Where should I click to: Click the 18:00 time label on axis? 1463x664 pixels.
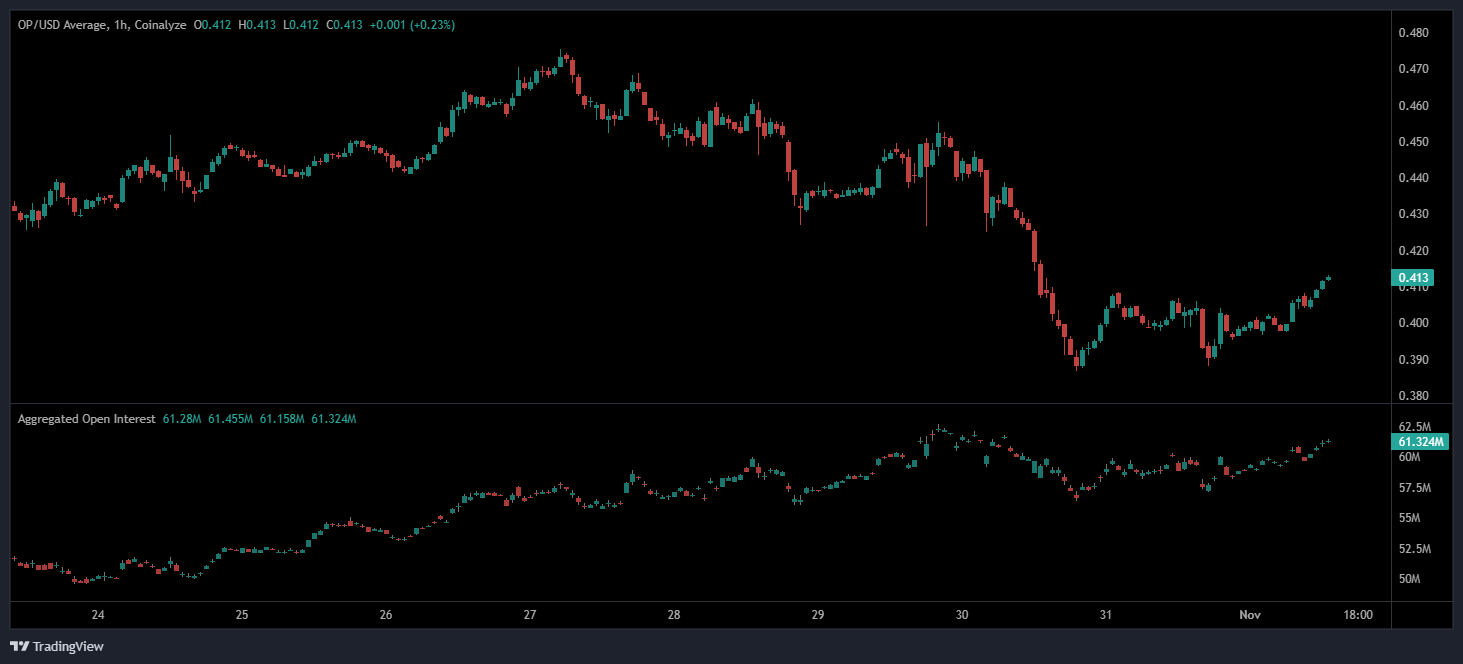pos(1357,615)
